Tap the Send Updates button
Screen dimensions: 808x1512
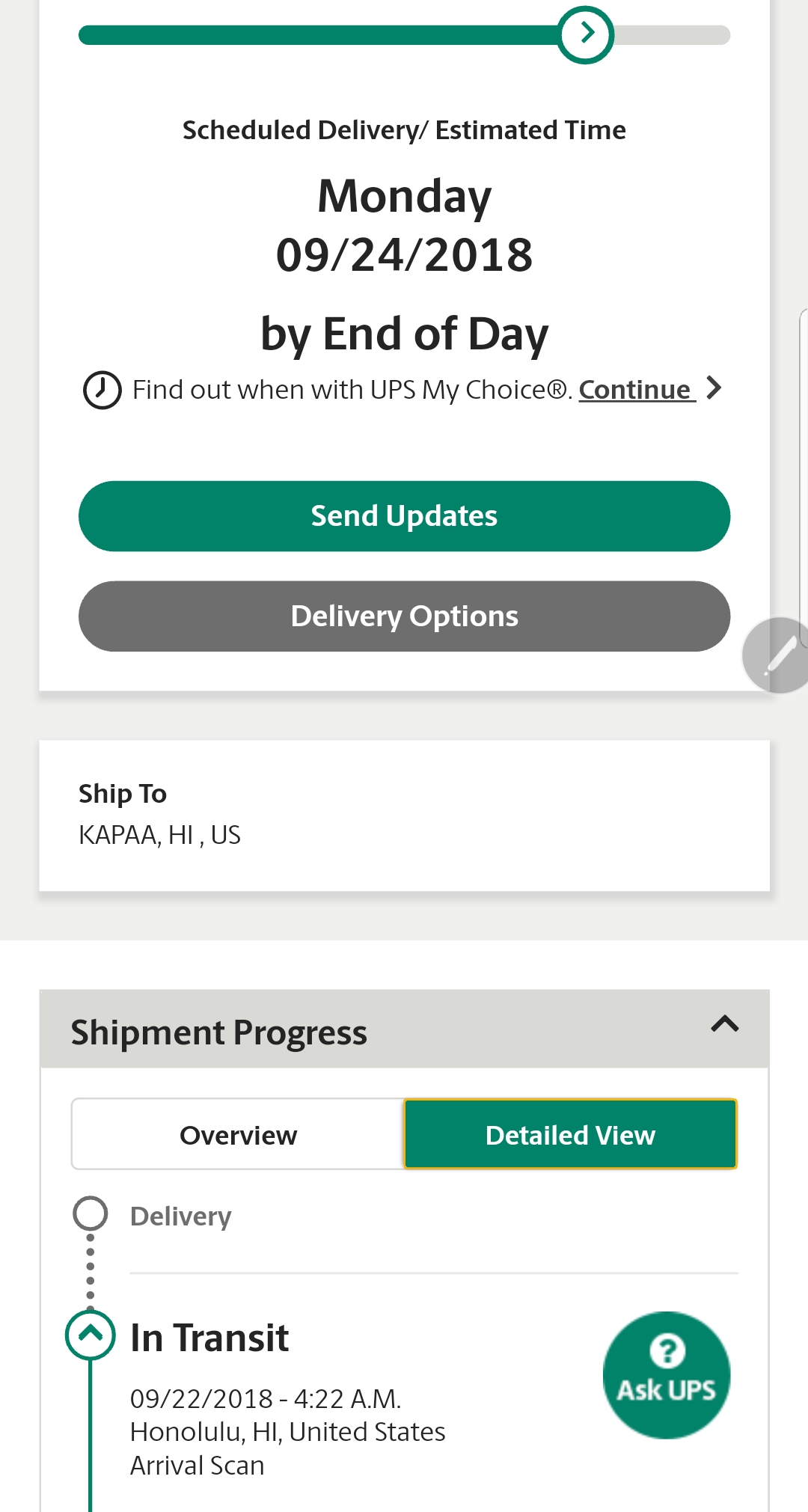(404, 516)
